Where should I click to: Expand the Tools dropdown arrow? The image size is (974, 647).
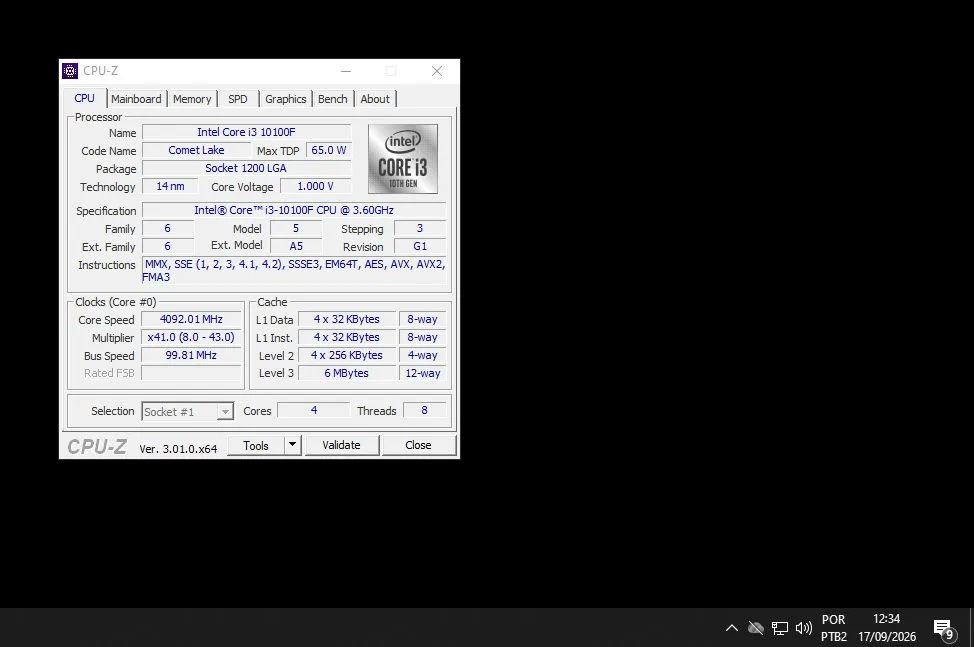tap(293, 445)
